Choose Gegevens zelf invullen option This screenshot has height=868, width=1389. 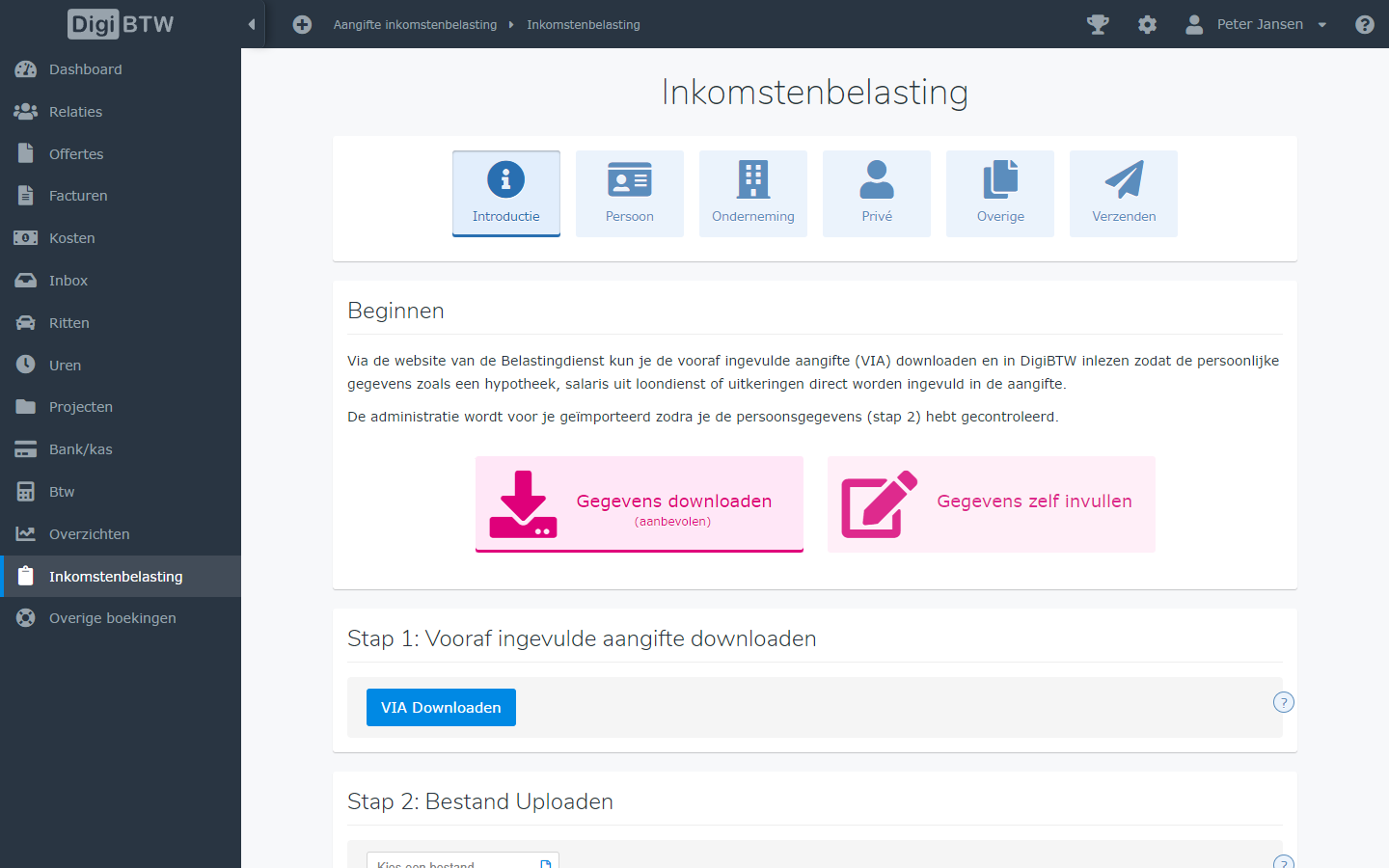(992, 504)
